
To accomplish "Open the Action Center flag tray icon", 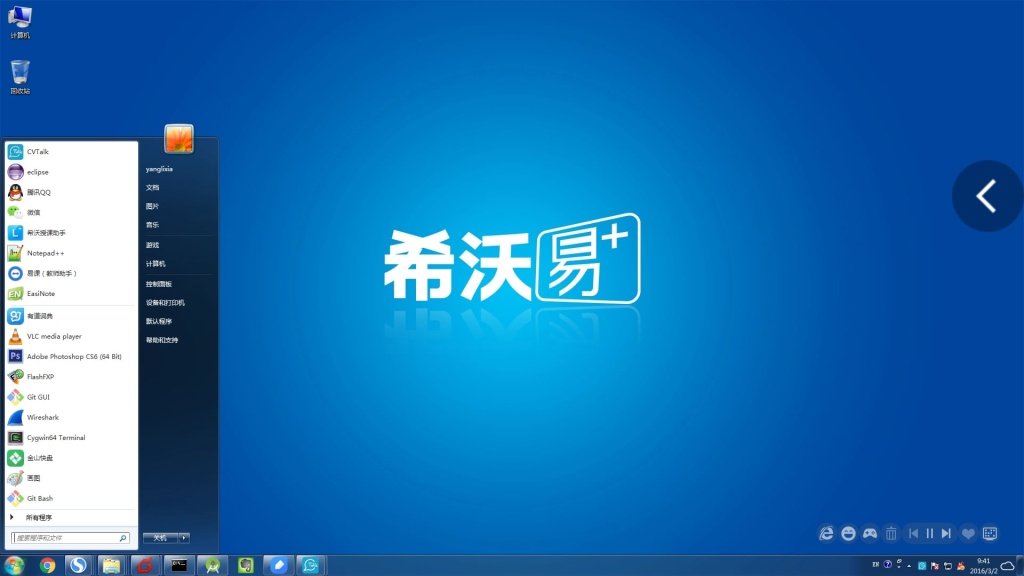I will coord(935,566).
